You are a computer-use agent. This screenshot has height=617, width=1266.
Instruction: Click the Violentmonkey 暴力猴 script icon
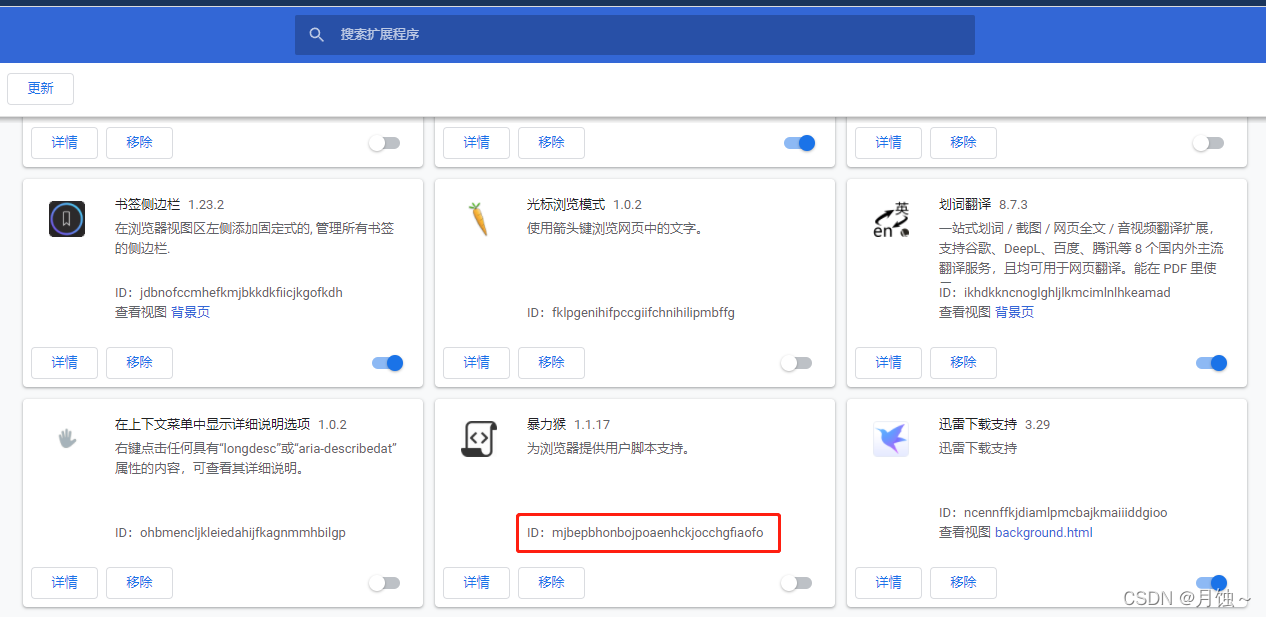[478, 438]
